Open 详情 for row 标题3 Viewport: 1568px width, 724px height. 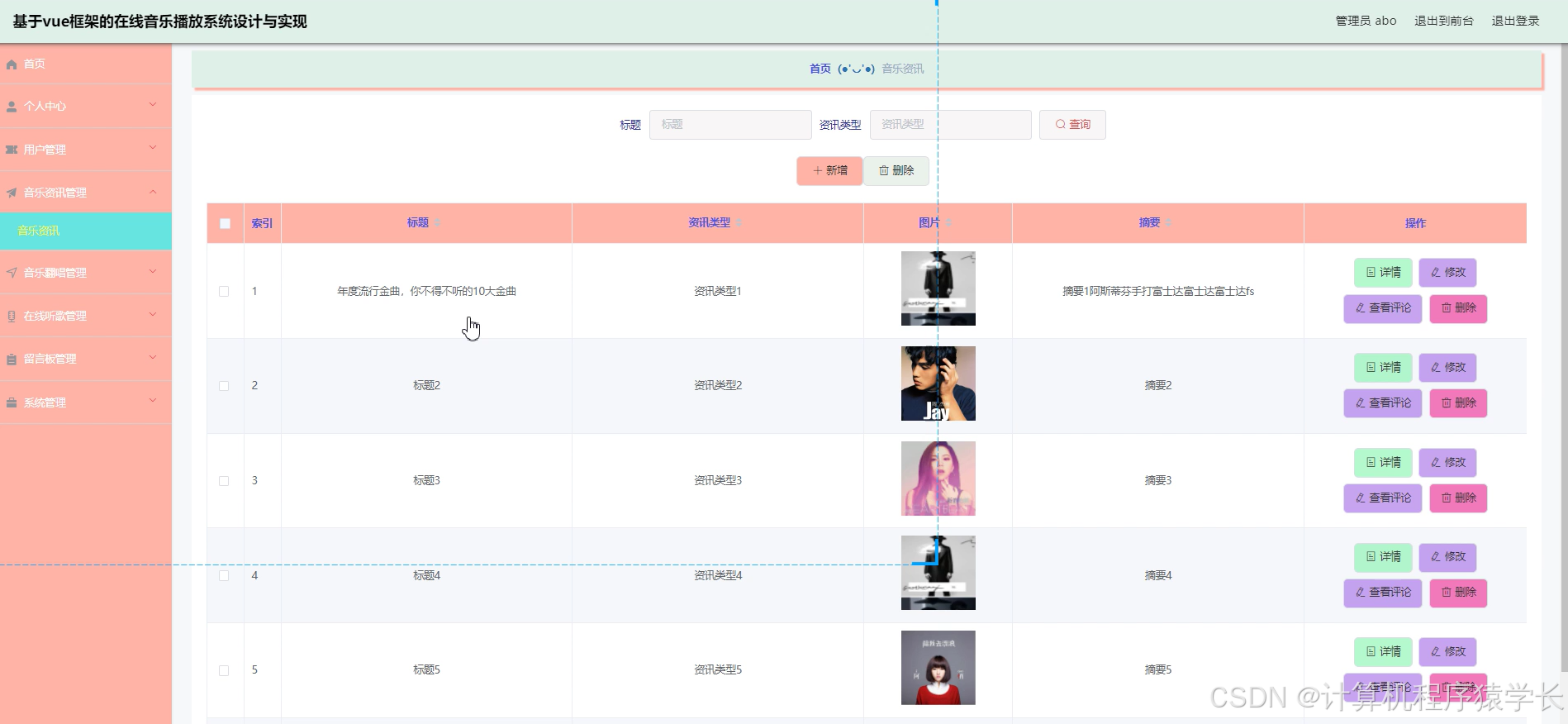pos(1383,462)
